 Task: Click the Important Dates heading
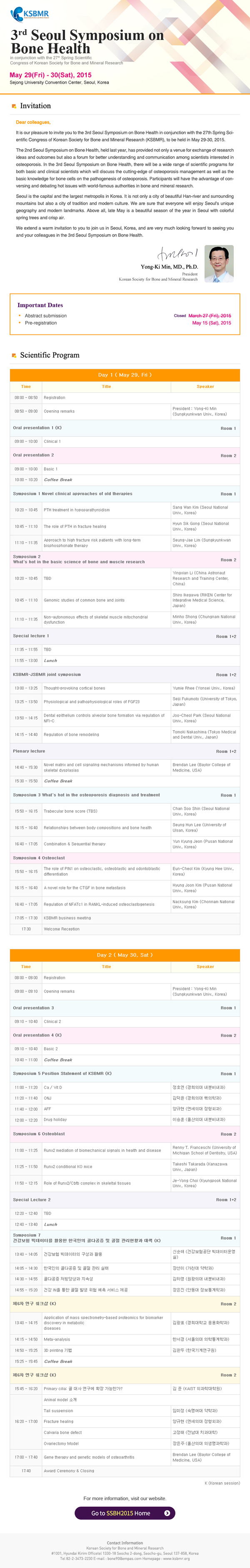(40, 305)
